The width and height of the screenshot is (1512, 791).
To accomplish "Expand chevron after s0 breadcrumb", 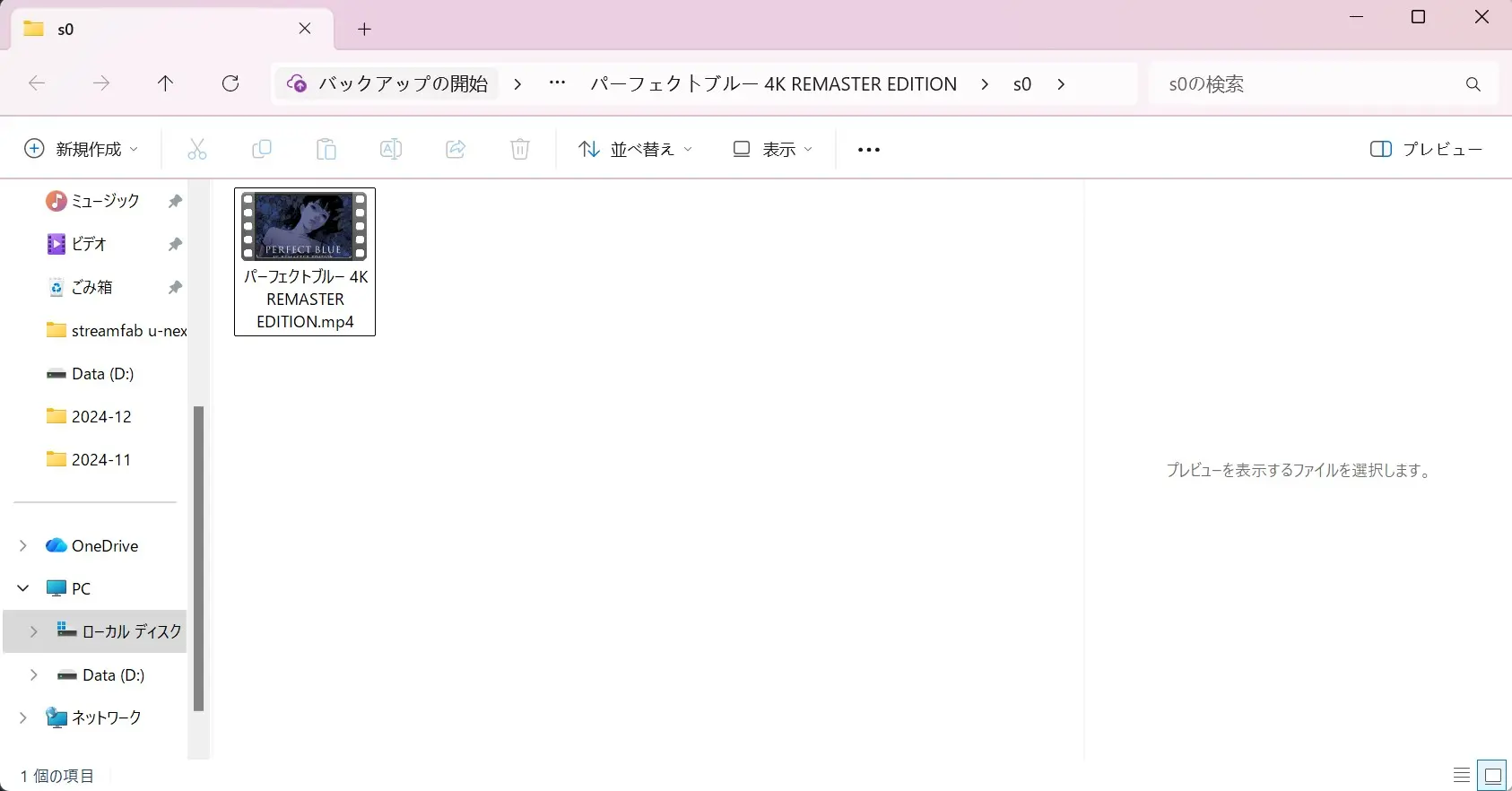I will [x=1061, y=83].
